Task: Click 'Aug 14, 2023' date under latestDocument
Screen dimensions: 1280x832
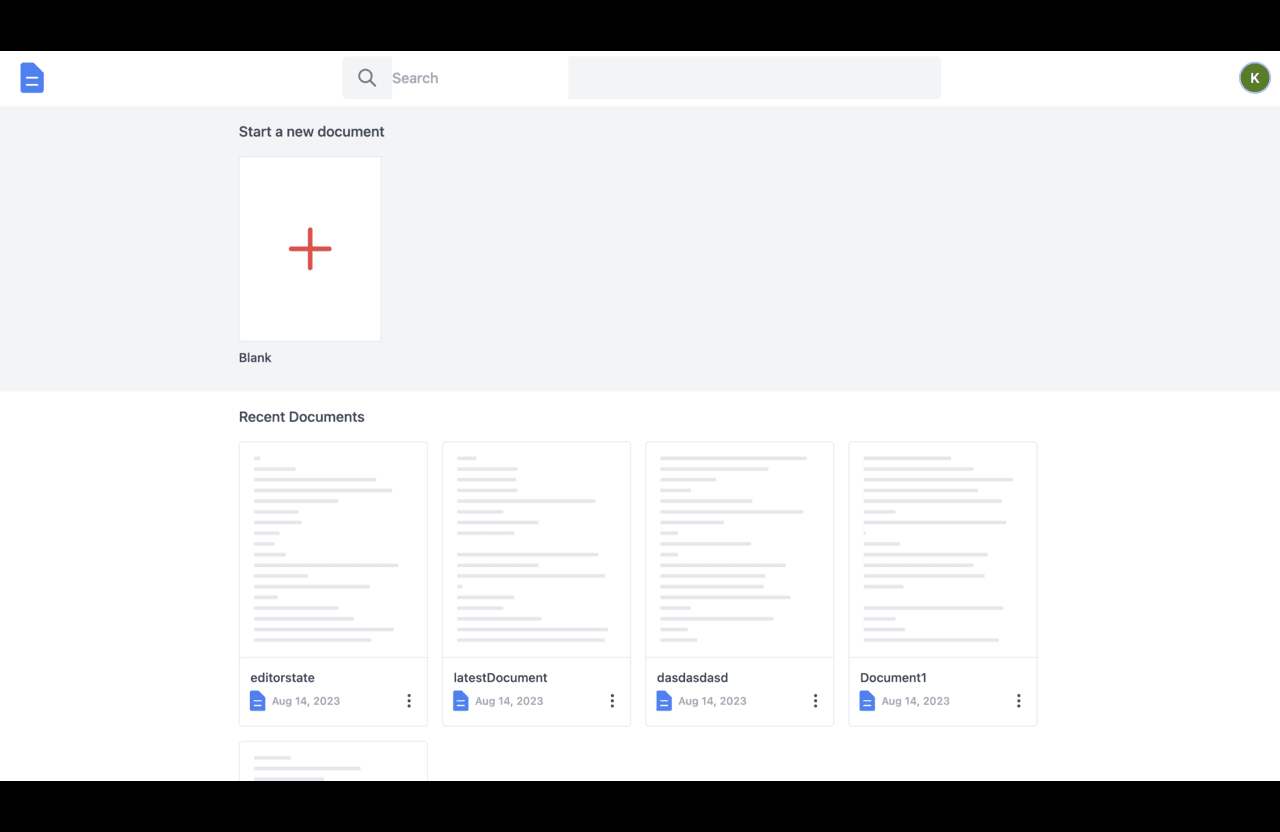Action: 509,701
